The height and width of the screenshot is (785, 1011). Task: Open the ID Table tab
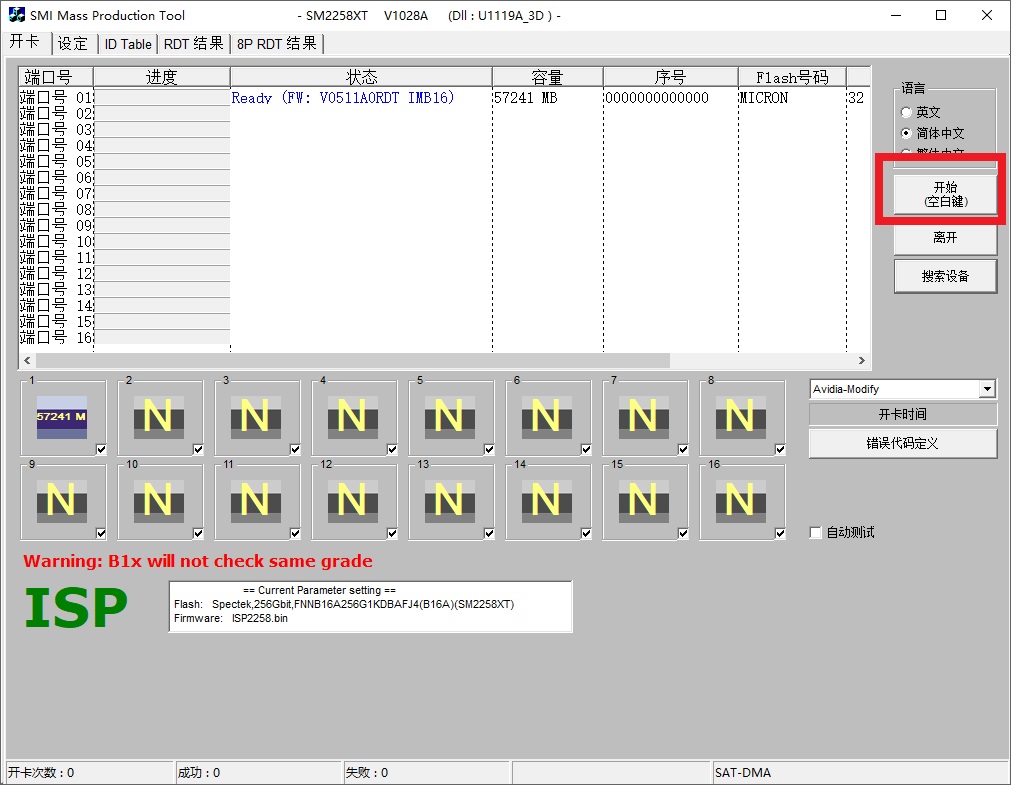128,44
